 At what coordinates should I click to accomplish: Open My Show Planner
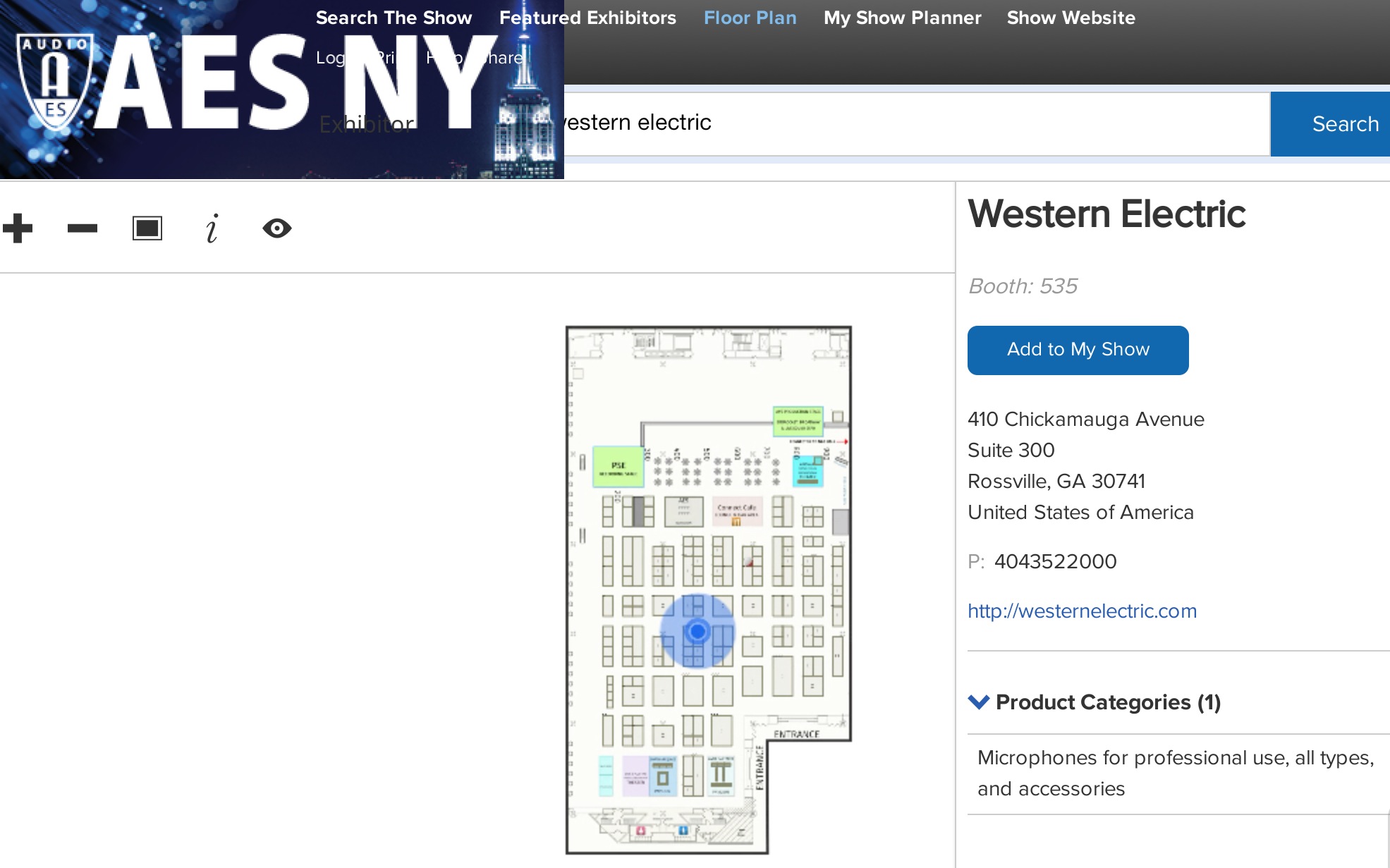click(903, 18)
